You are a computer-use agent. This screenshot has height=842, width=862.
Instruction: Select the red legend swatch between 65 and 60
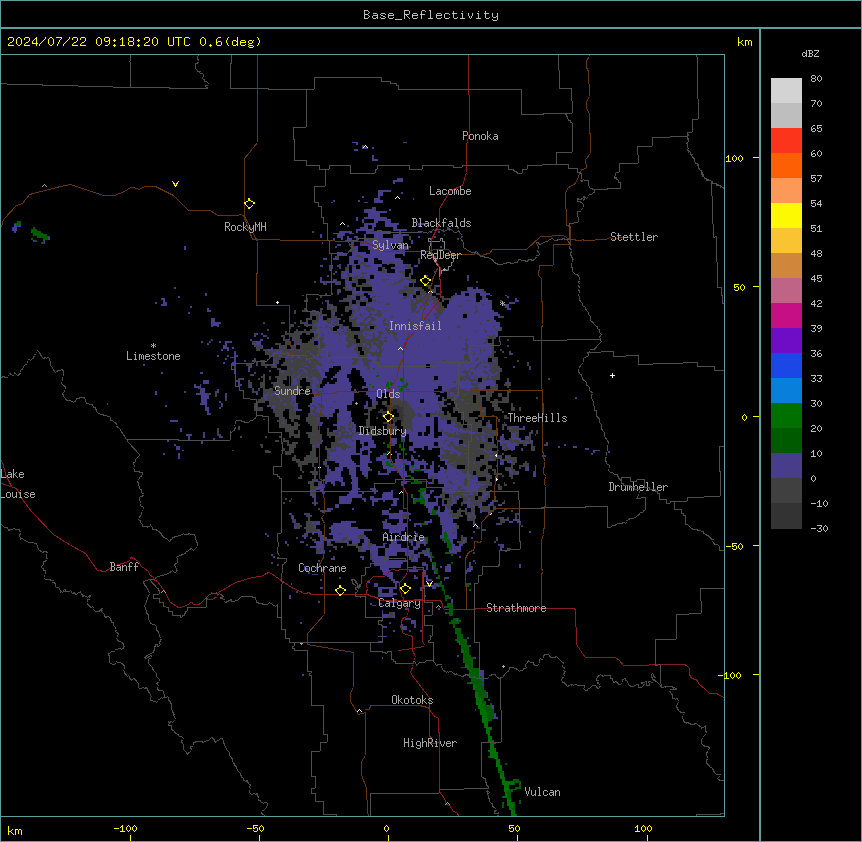[786, 141]
